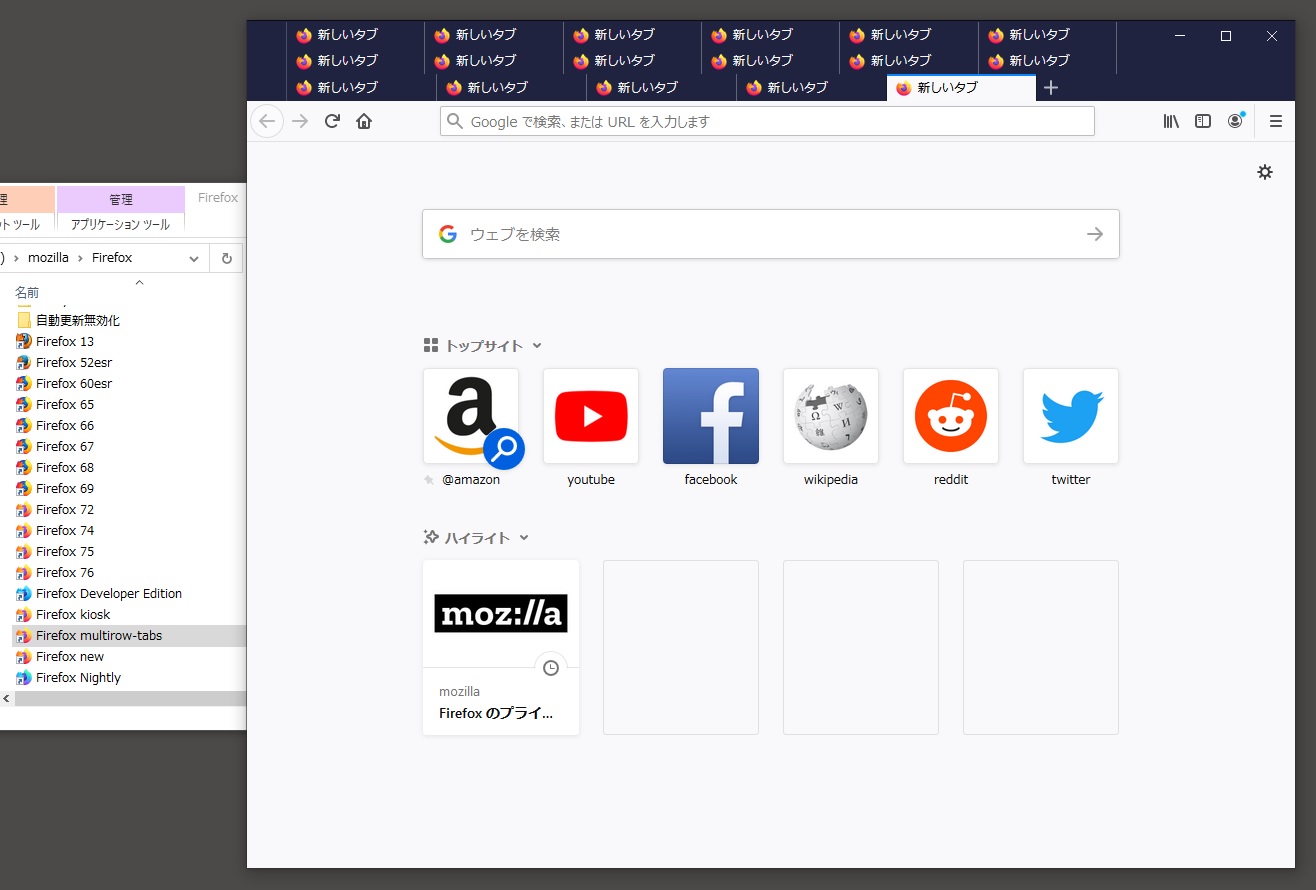Collapse the Highlights section chevron
The width and height of the screenshot is (1316, 890).
(x=524, y=538)
